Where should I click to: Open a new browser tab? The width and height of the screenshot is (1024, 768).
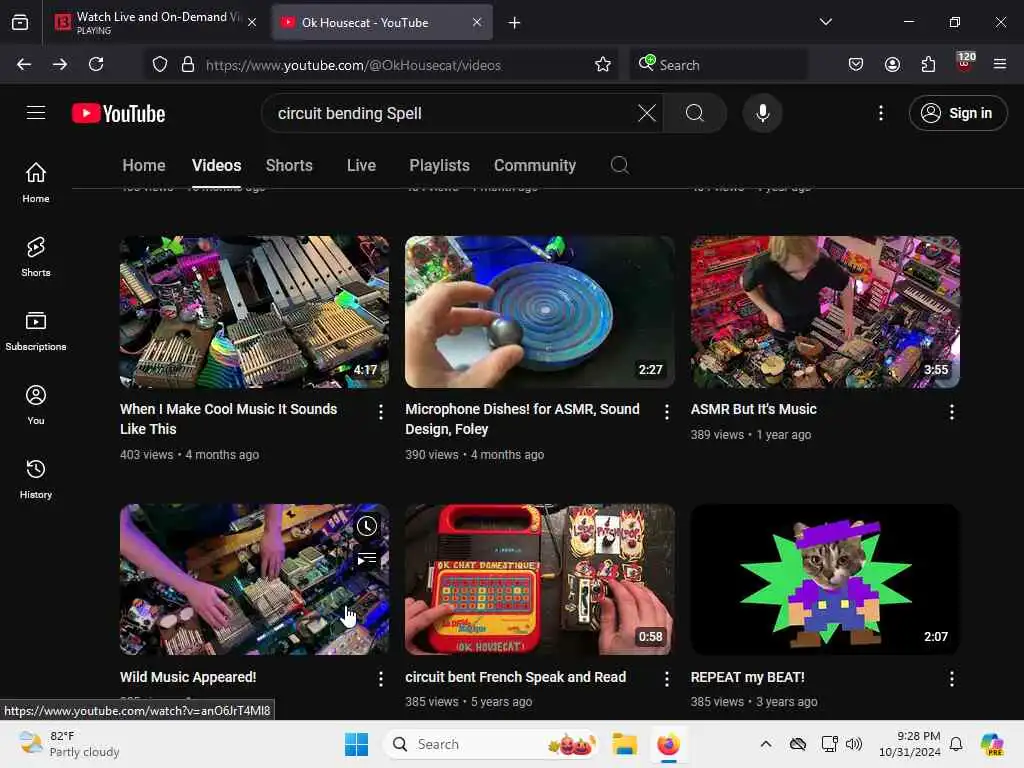tap(515, 23)
